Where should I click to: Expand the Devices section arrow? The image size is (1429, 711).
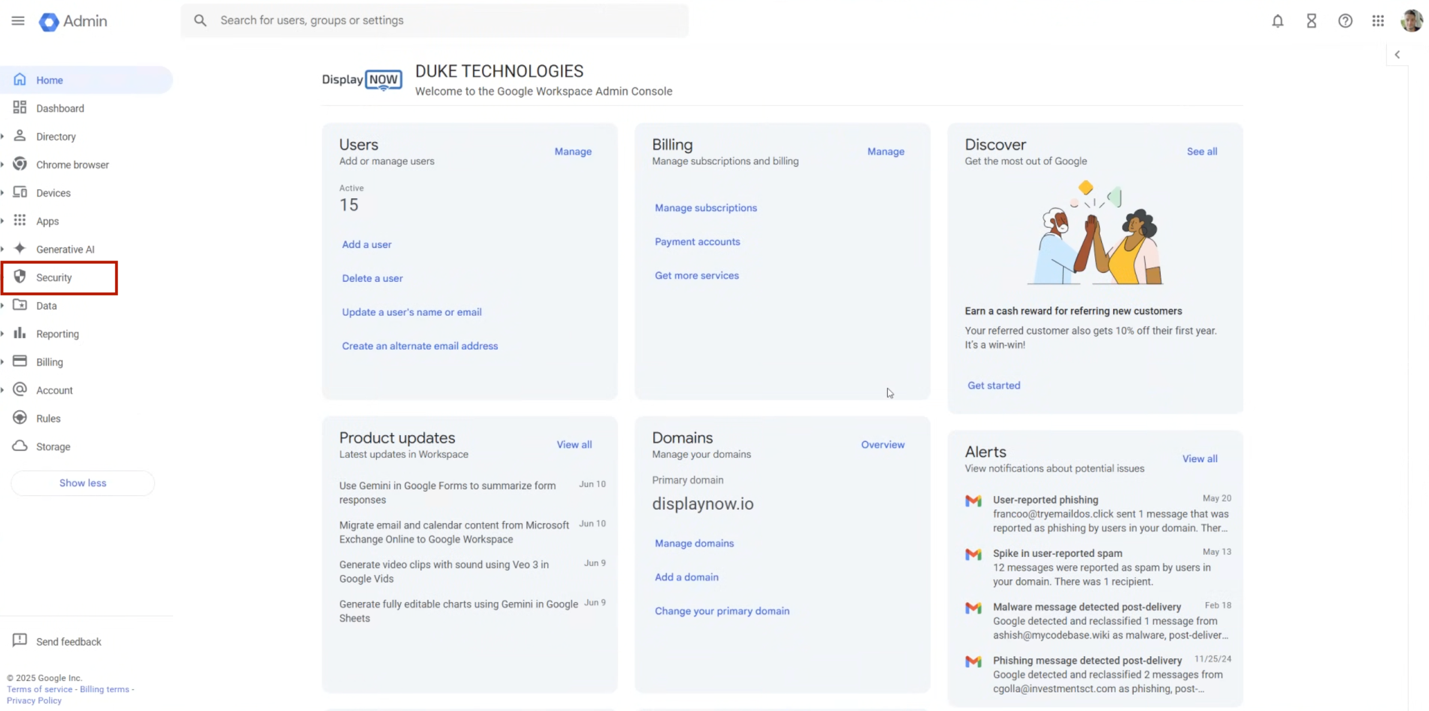3,193
